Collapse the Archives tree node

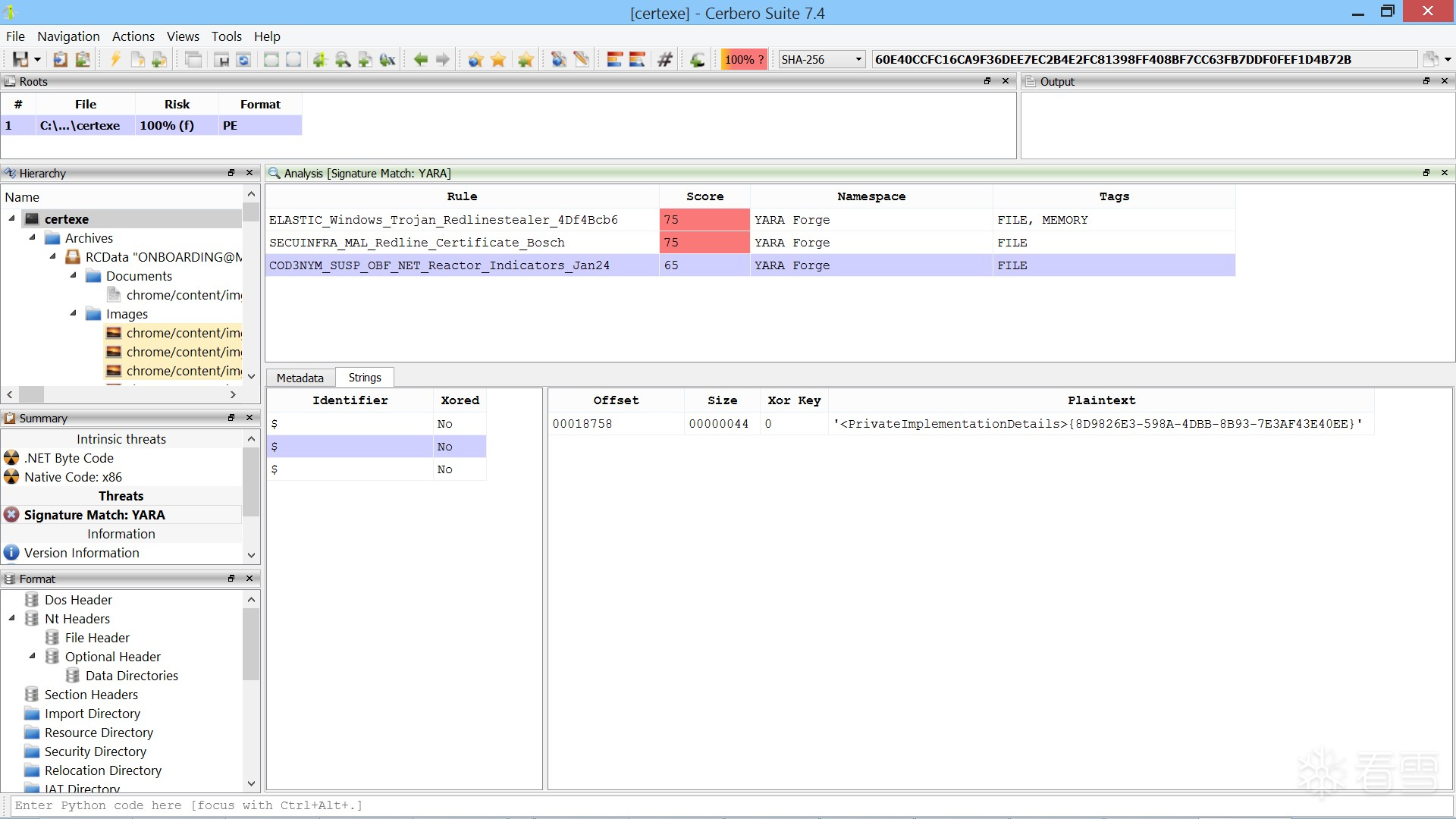point(33,237)
